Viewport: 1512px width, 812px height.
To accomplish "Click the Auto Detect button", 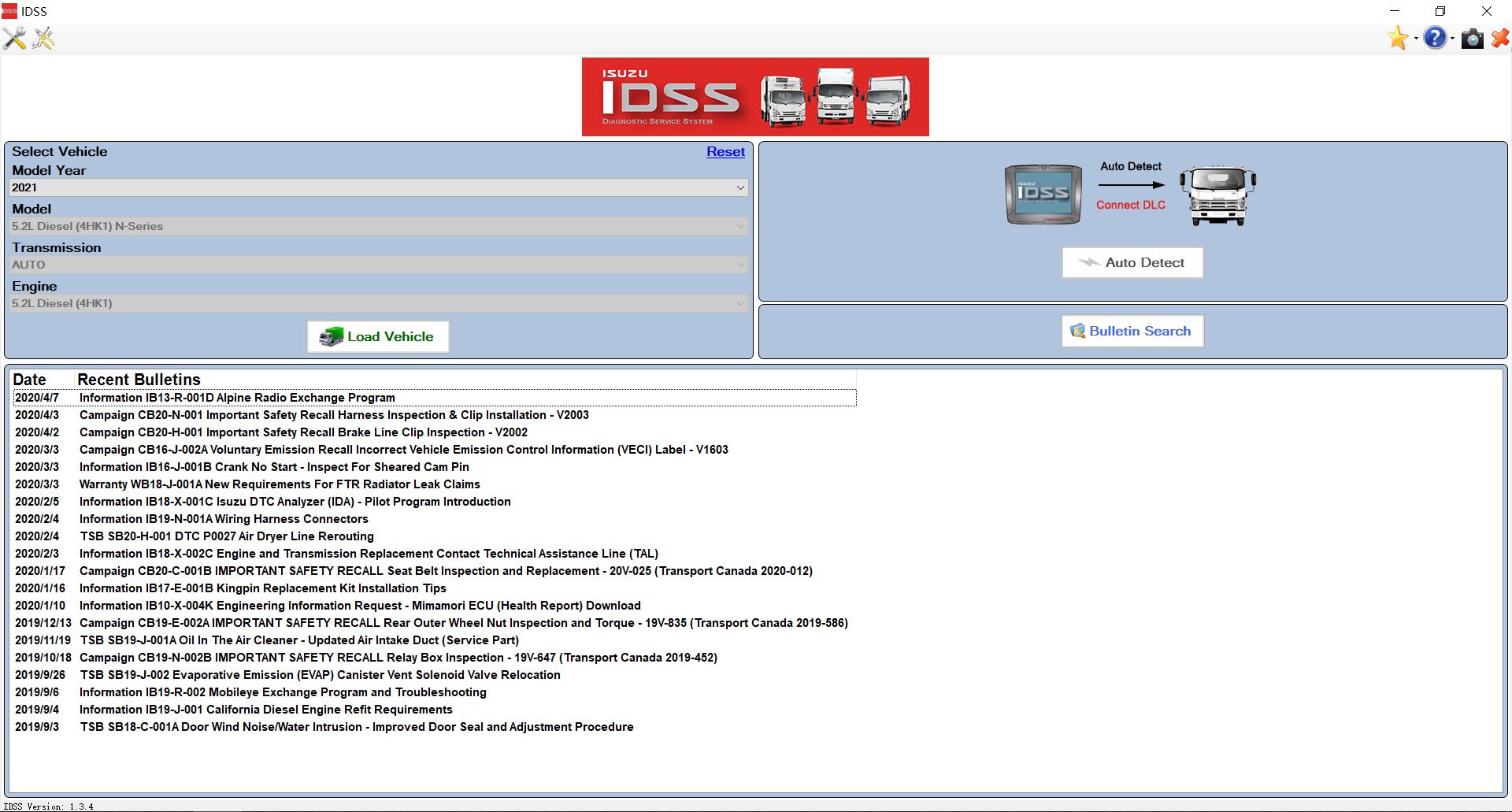I will (1132, 262).
